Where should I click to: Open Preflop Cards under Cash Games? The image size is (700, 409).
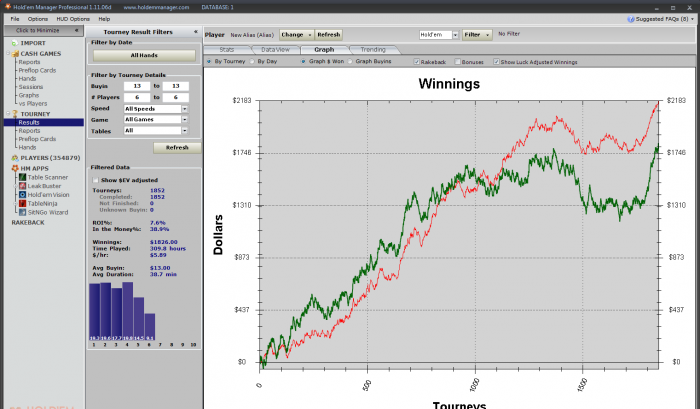pos(38,71)
